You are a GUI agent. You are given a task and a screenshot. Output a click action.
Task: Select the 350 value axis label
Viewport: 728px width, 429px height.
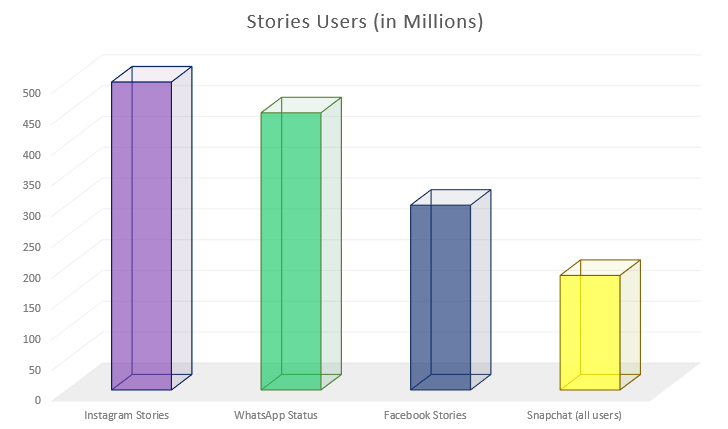[32, 184]
